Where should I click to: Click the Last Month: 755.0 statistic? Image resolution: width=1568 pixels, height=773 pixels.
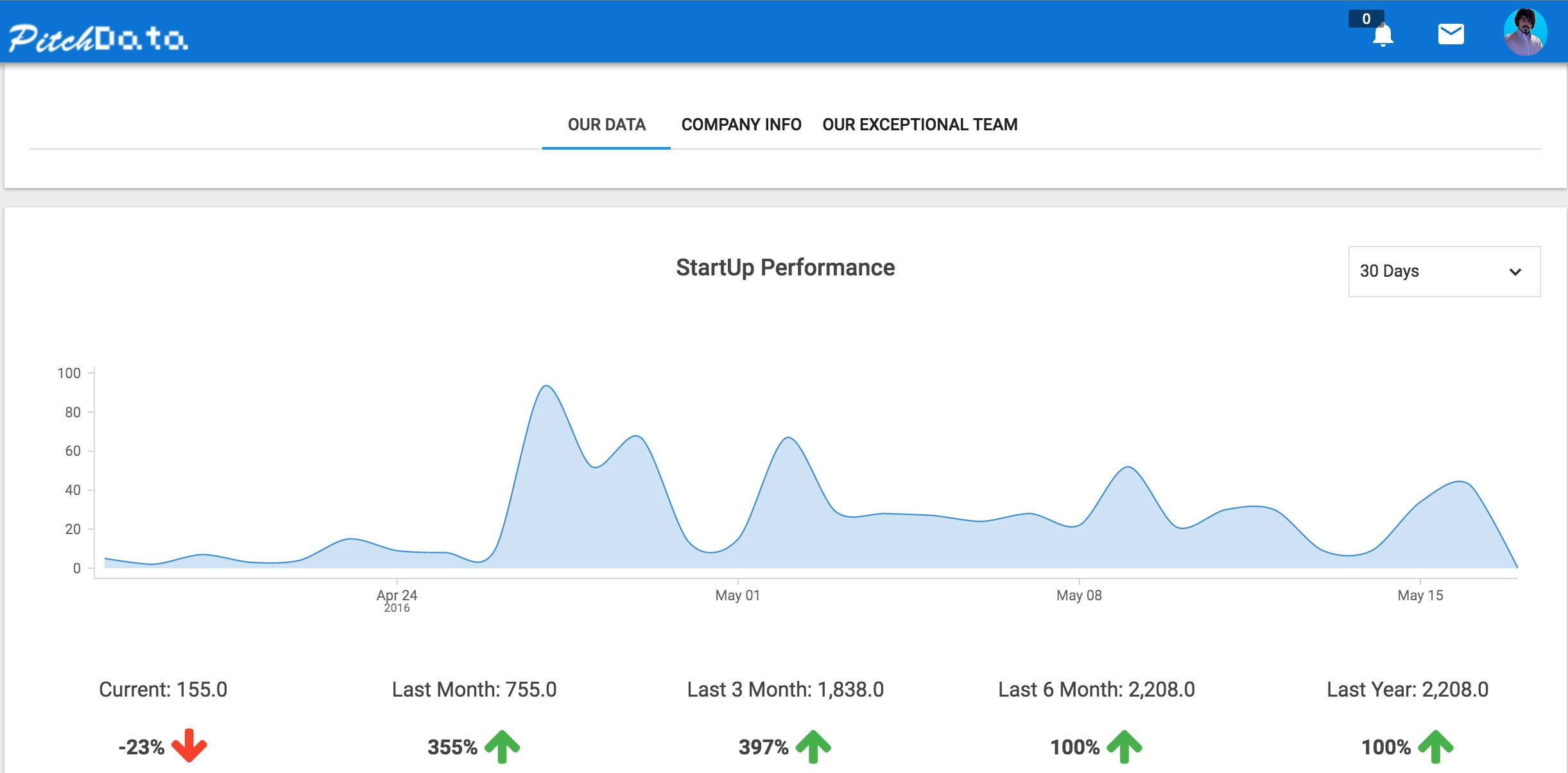[474, 690]
